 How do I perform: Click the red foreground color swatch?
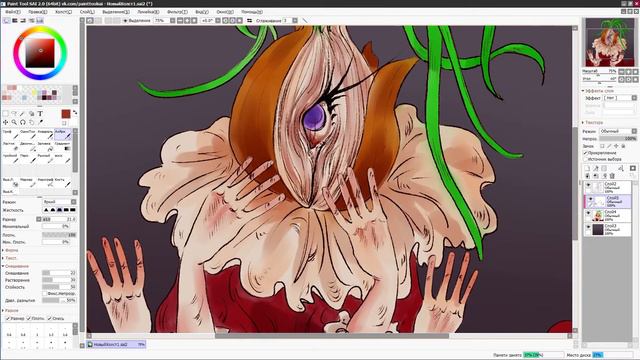click(66, 114)
